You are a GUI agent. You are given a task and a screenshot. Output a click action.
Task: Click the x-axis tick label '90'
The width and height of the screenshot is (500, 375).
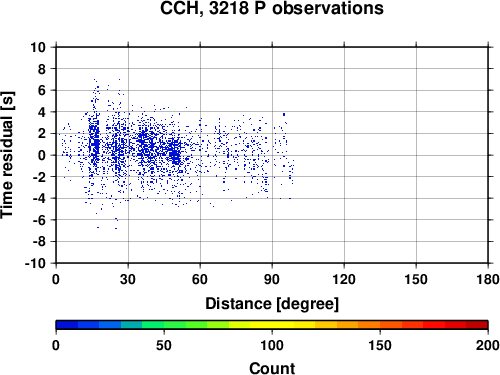tap(272, 279)
